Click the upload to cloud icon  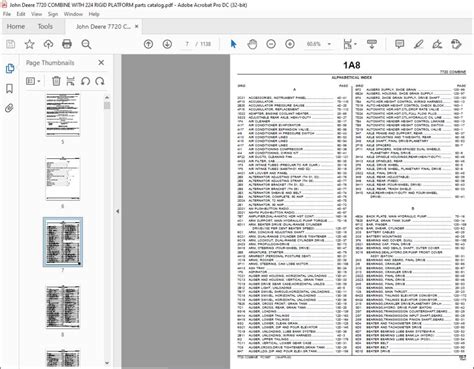pyautogui.click(x=48, y=44)
